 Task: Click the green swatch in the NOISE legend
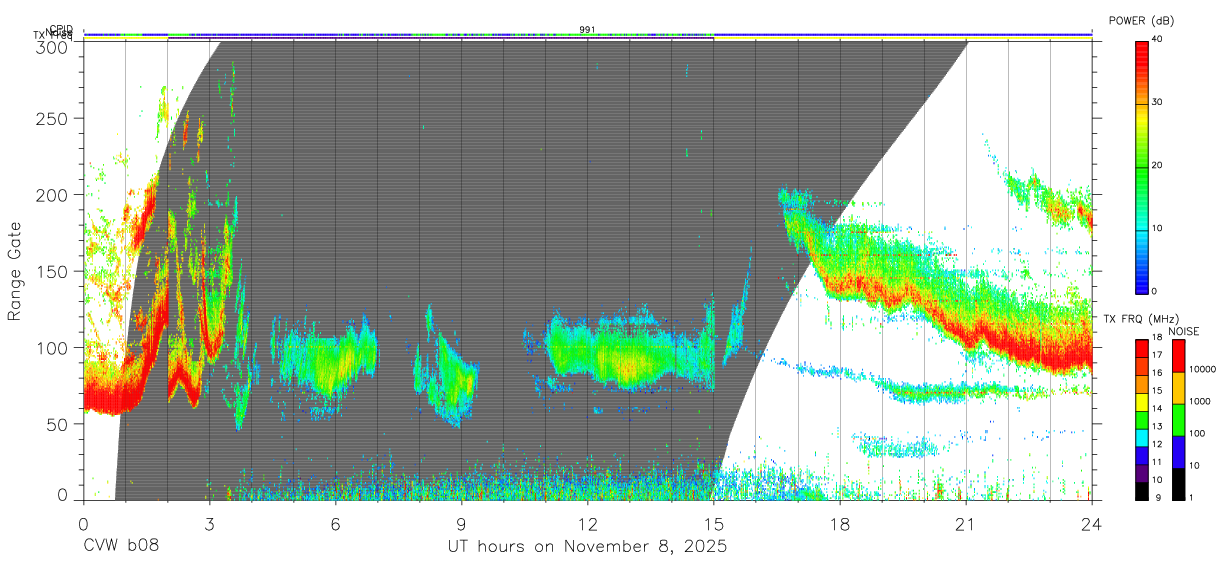click(1177, 420)
